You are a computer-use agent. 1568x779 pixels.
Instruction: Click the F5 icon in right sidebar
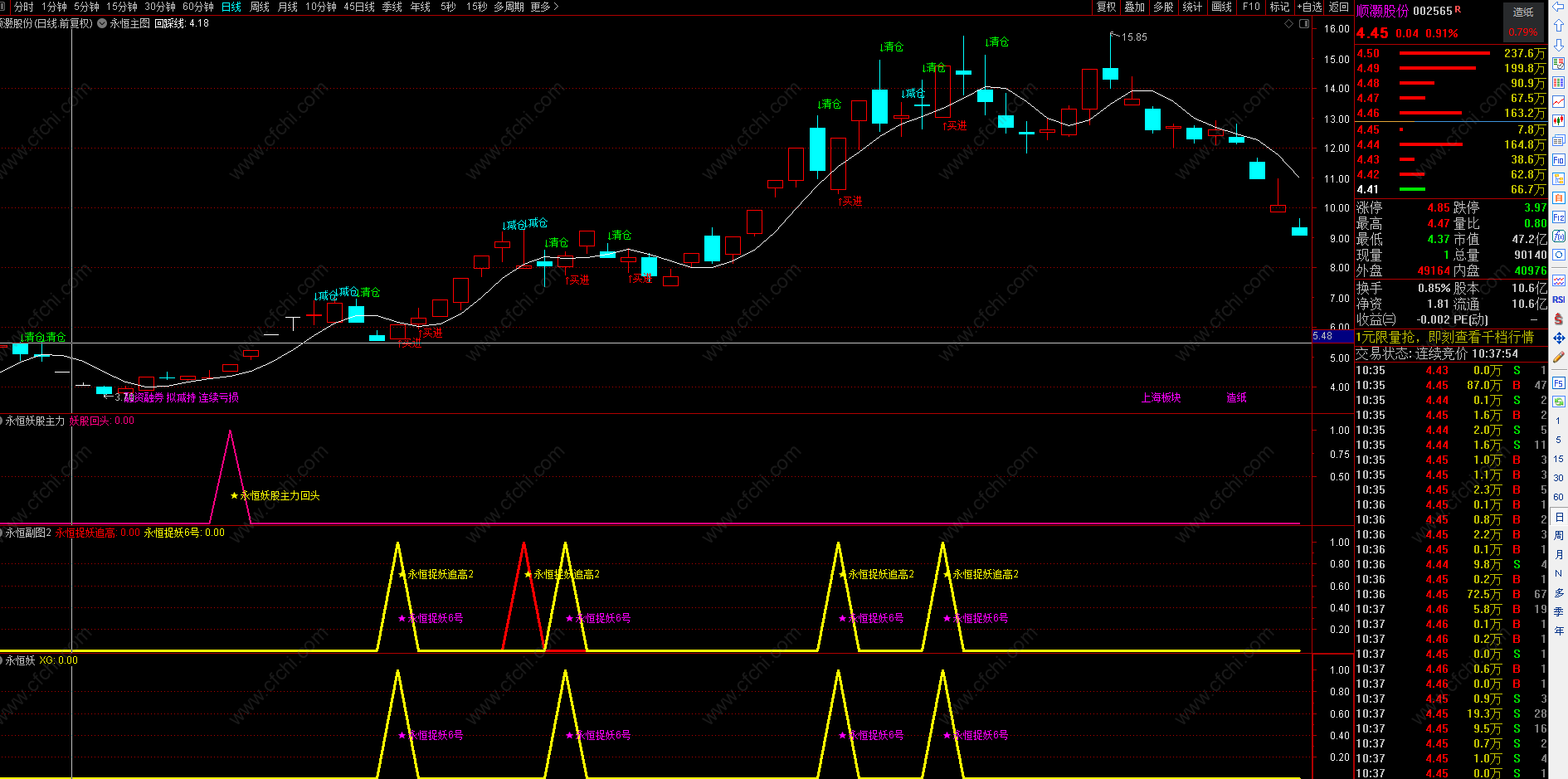(x=1559, y=382)
